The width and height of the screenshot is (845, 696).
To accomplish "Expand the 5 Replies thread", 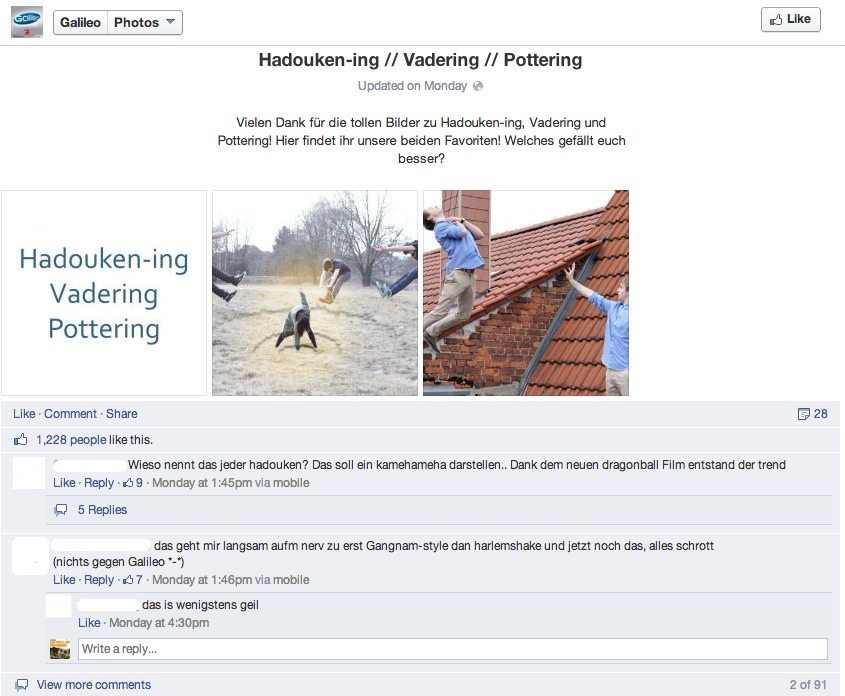I will pos(102,510).
